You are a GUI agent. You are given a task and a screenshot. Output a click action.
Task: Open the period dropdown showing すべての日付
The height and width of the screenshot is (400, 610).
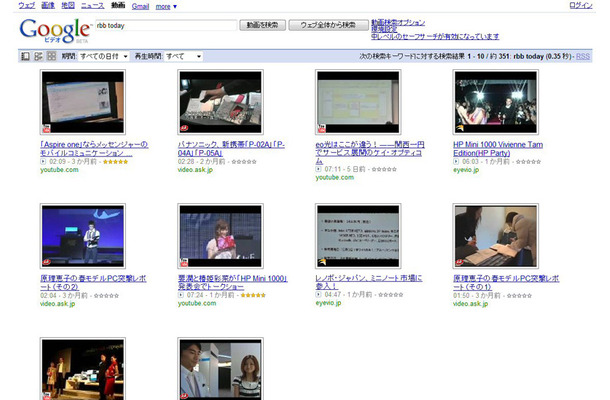coord(103,56)
